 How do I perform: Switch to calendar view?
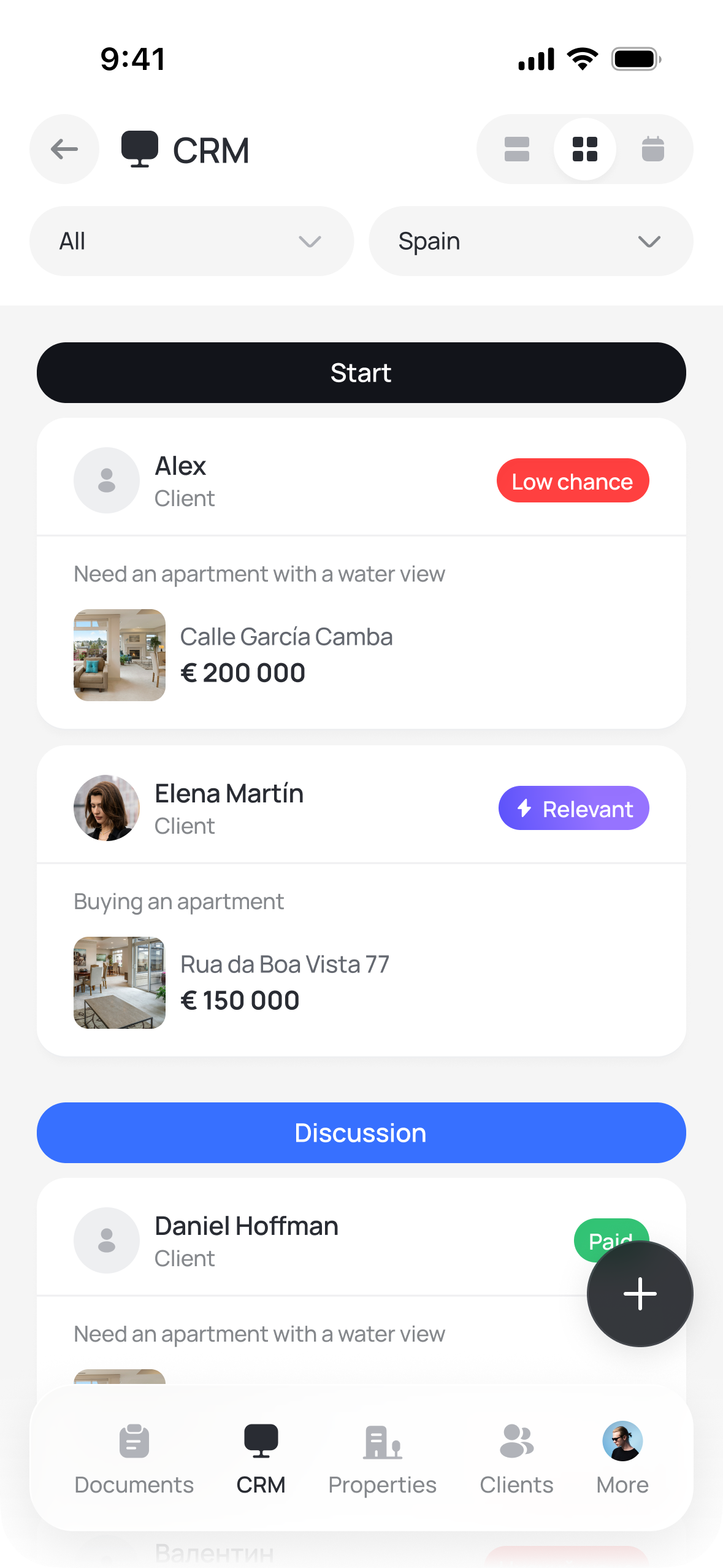coord(652,149)
